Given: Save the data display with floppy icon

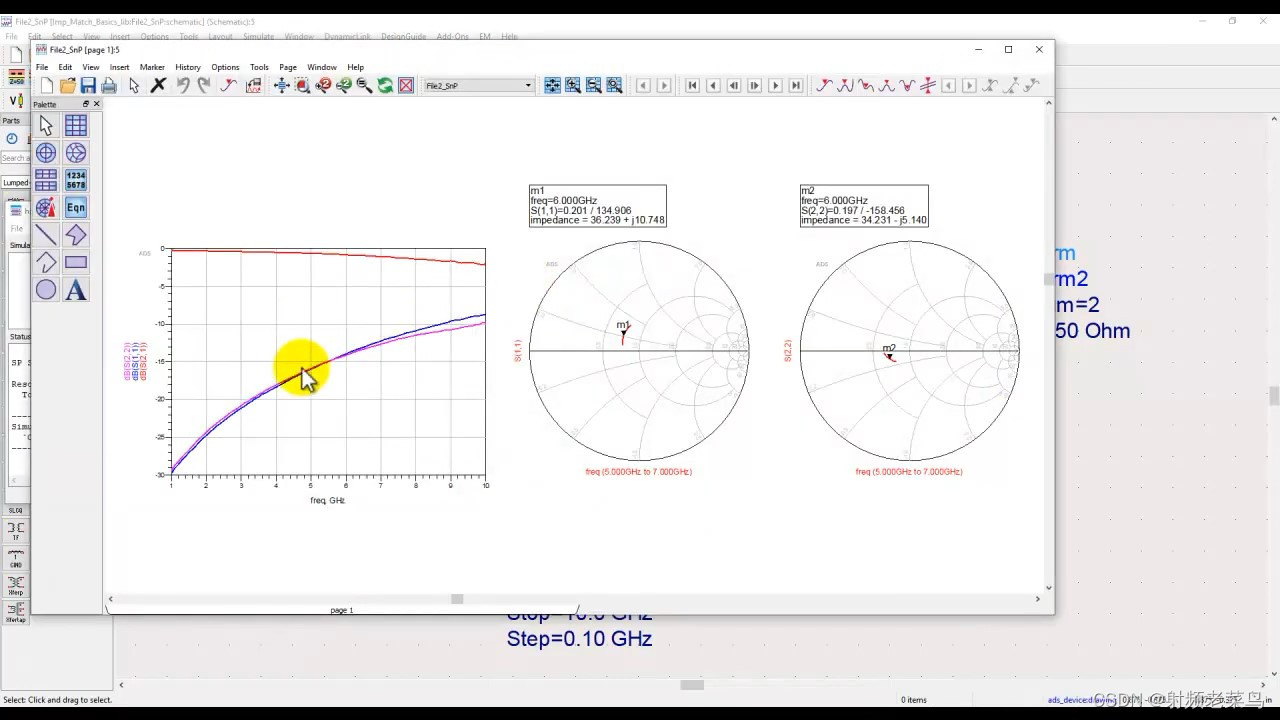Looking at the screenshot, I should pos(88,86).
